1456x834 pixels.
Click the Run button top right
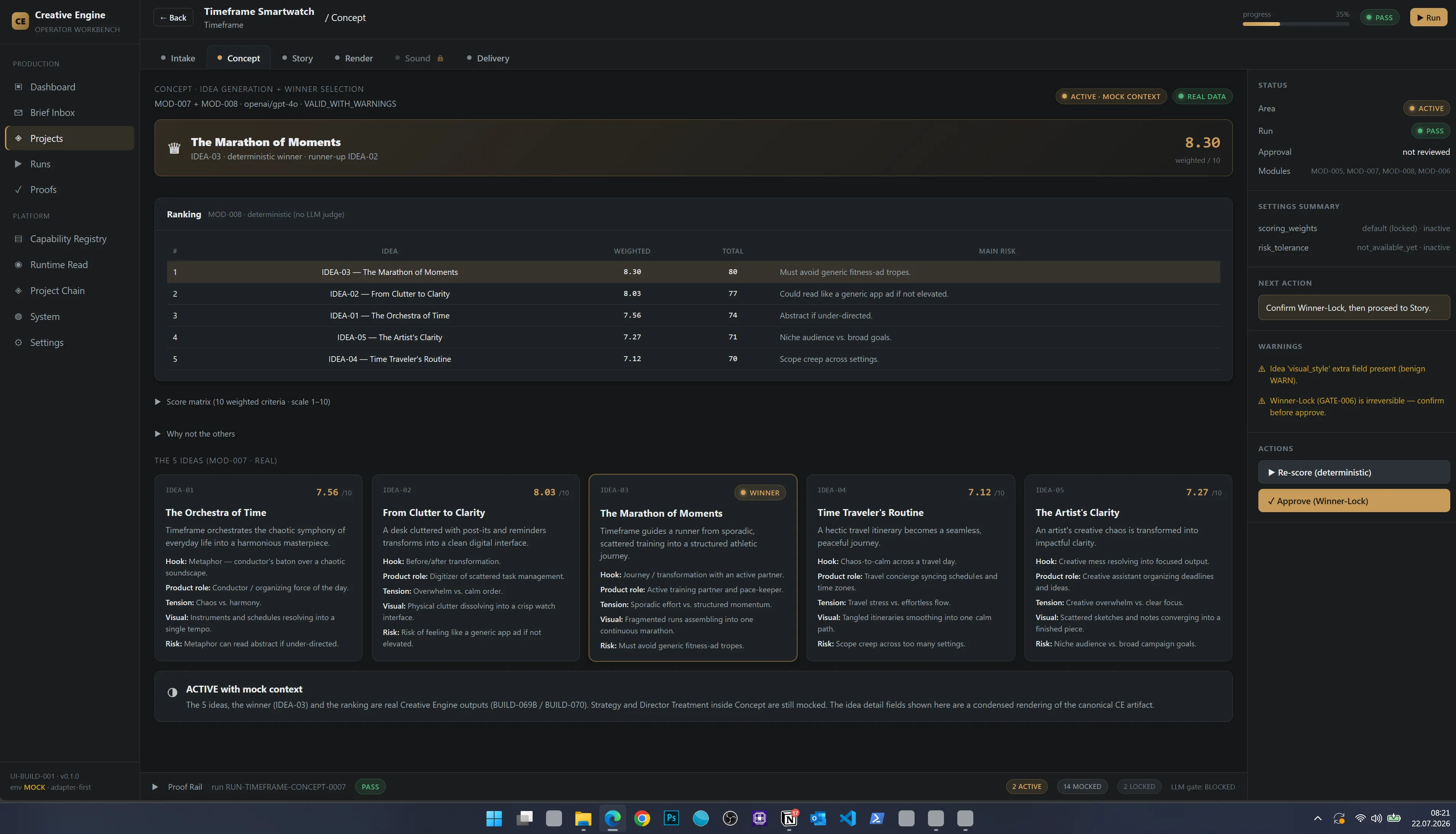pos(1429,17)
